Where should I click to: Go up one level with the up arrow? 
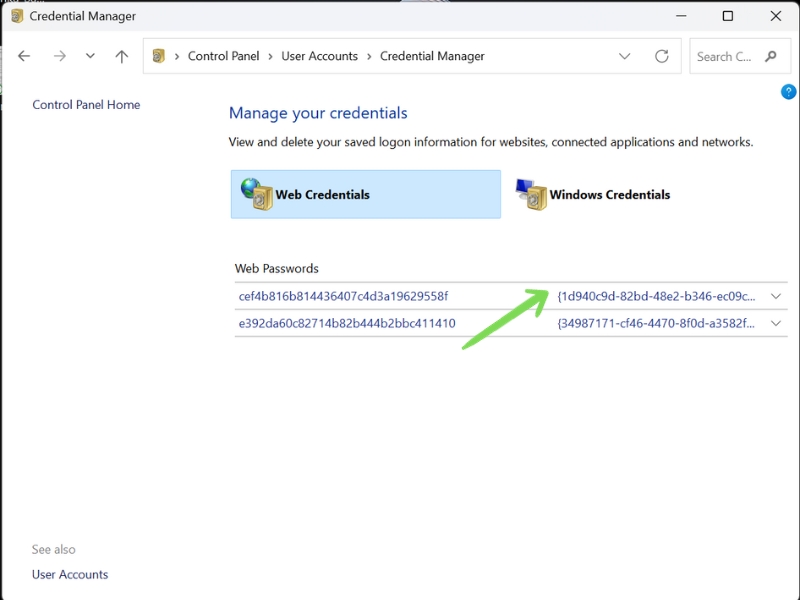(121, 56)
